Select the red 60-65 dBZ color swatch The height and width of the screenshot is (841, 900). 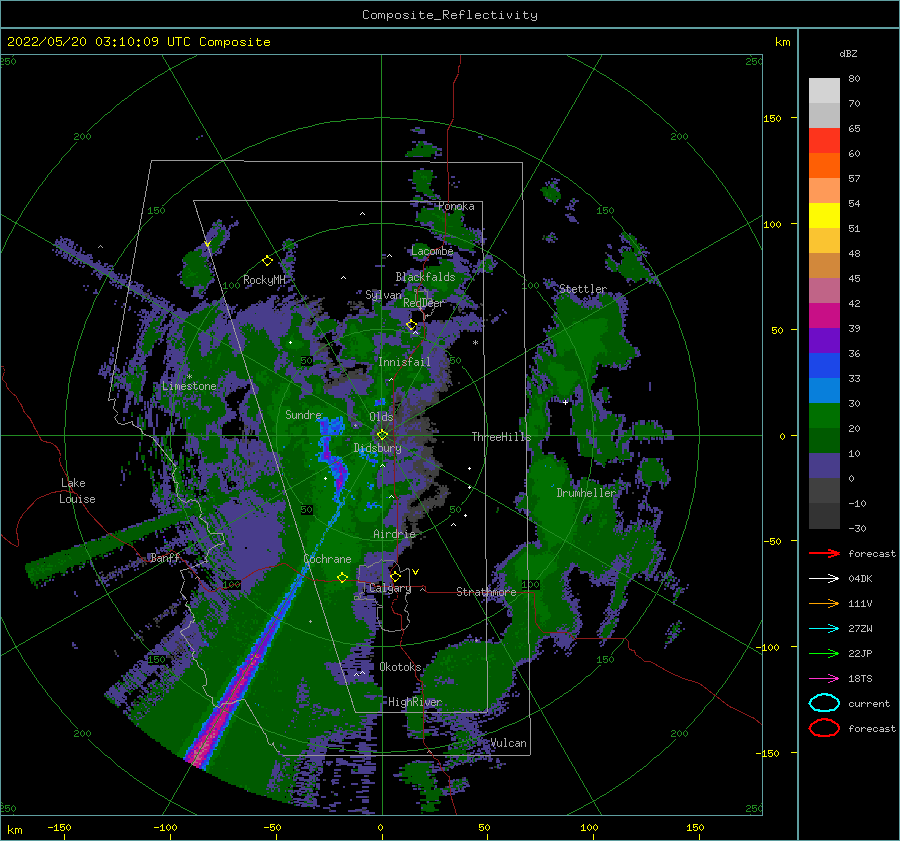(824, 141)
